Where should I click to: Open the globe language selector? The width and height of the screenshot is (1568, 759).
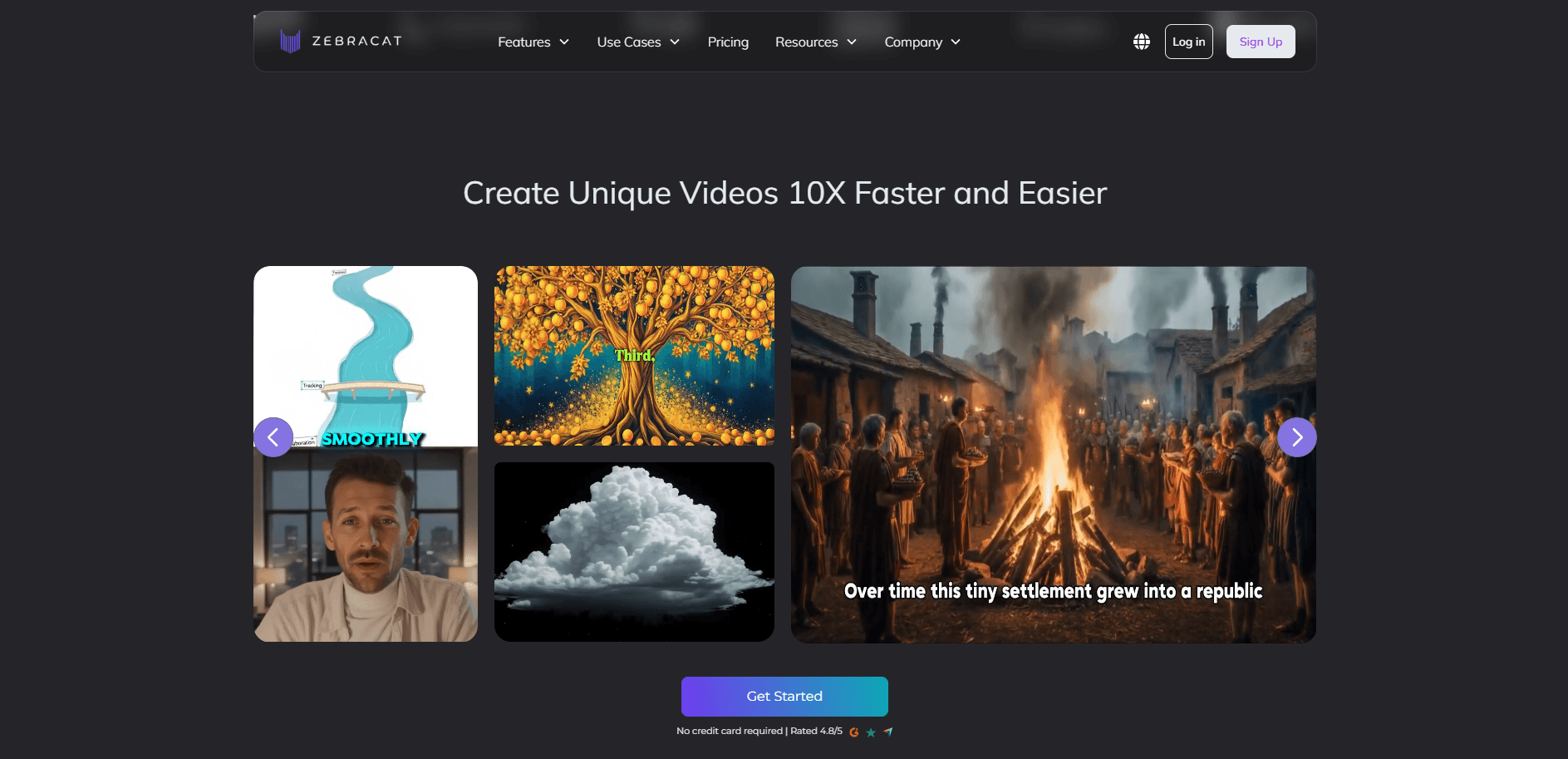pos(1142,42)
